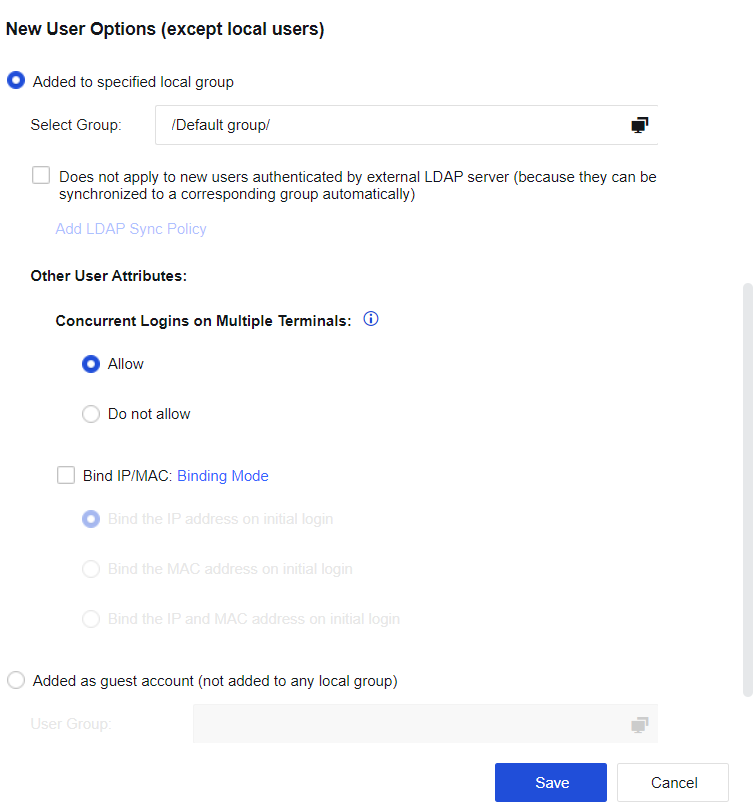Click the User Group picker icon
753x807 pixels.
point(640,724)
